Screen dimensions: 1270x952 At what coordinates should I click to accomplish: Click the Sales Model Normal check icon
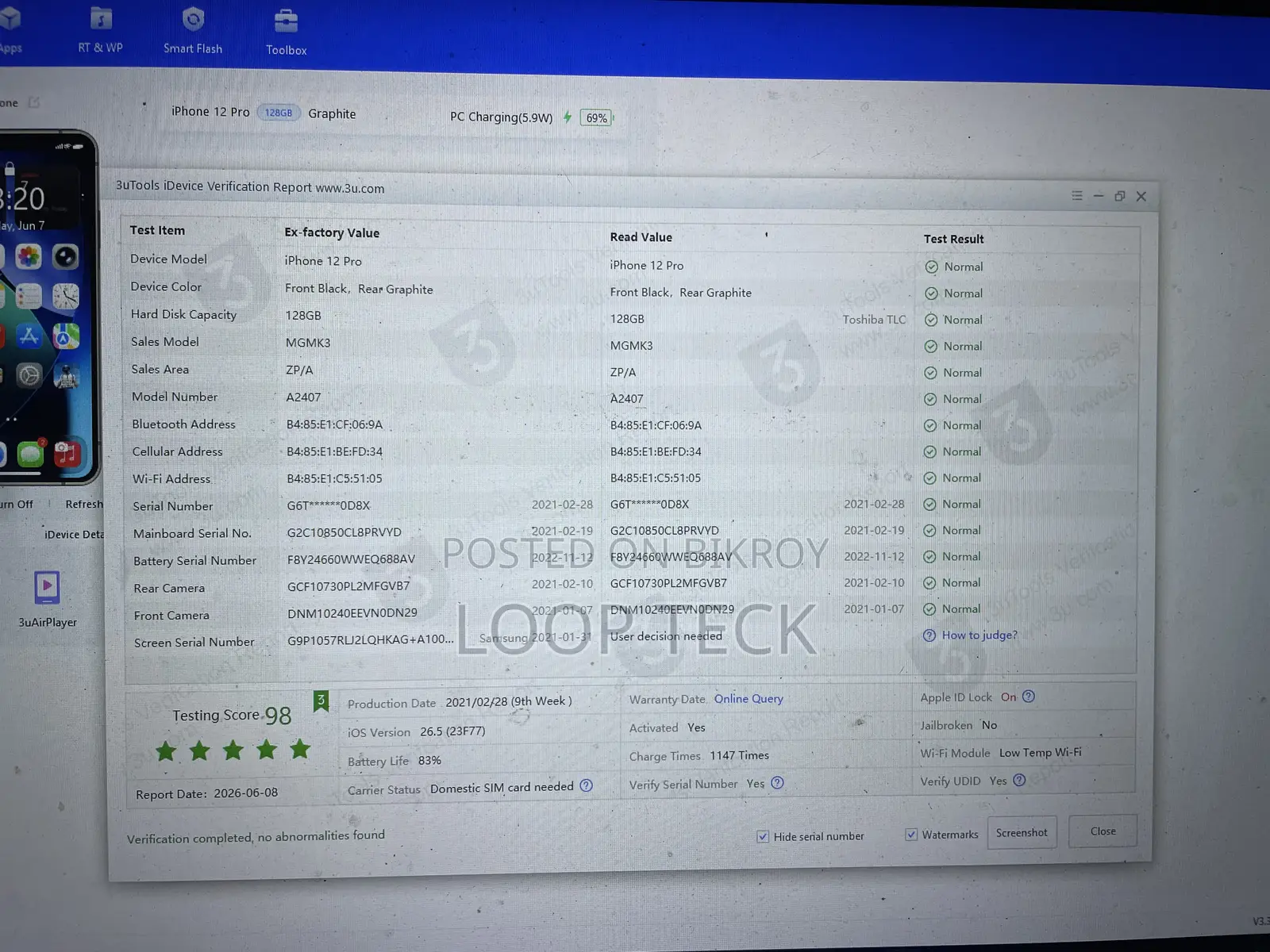coord(931,347)
